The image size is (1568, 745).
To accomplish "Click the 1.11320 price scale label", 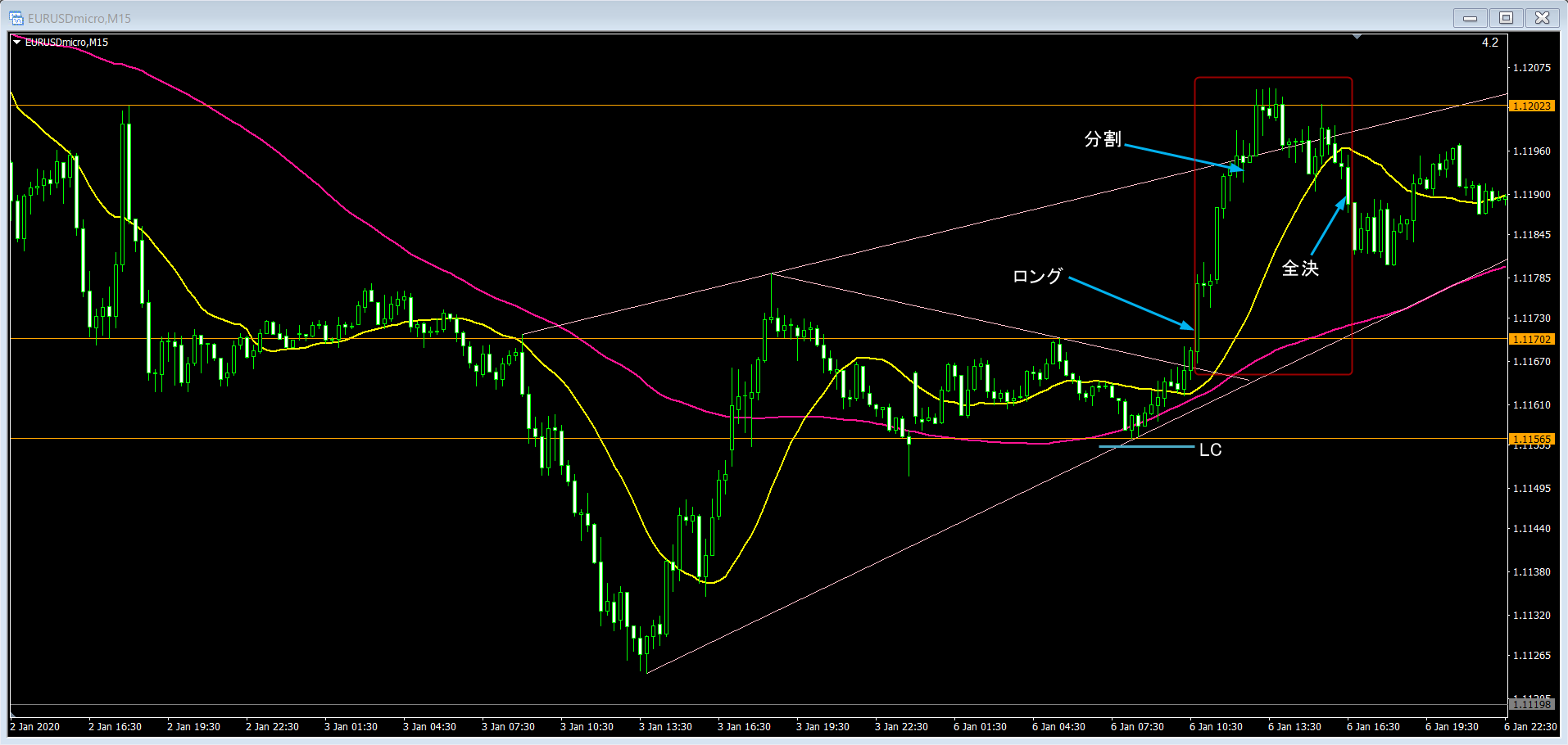I will click(x=1531, y=615).
